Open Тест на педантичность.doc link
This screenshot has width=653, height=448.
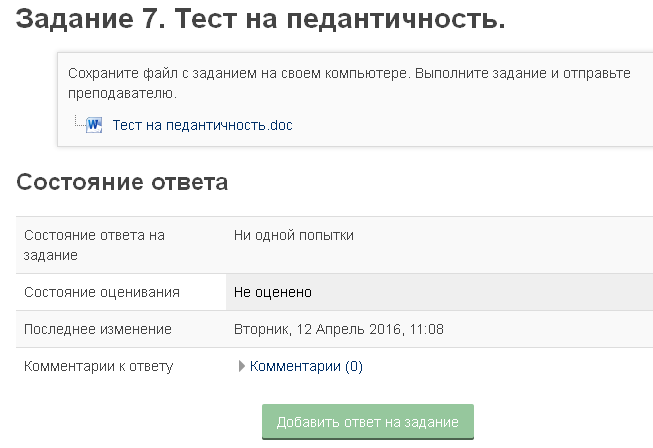pyautogui.click(x=202, y=125)
